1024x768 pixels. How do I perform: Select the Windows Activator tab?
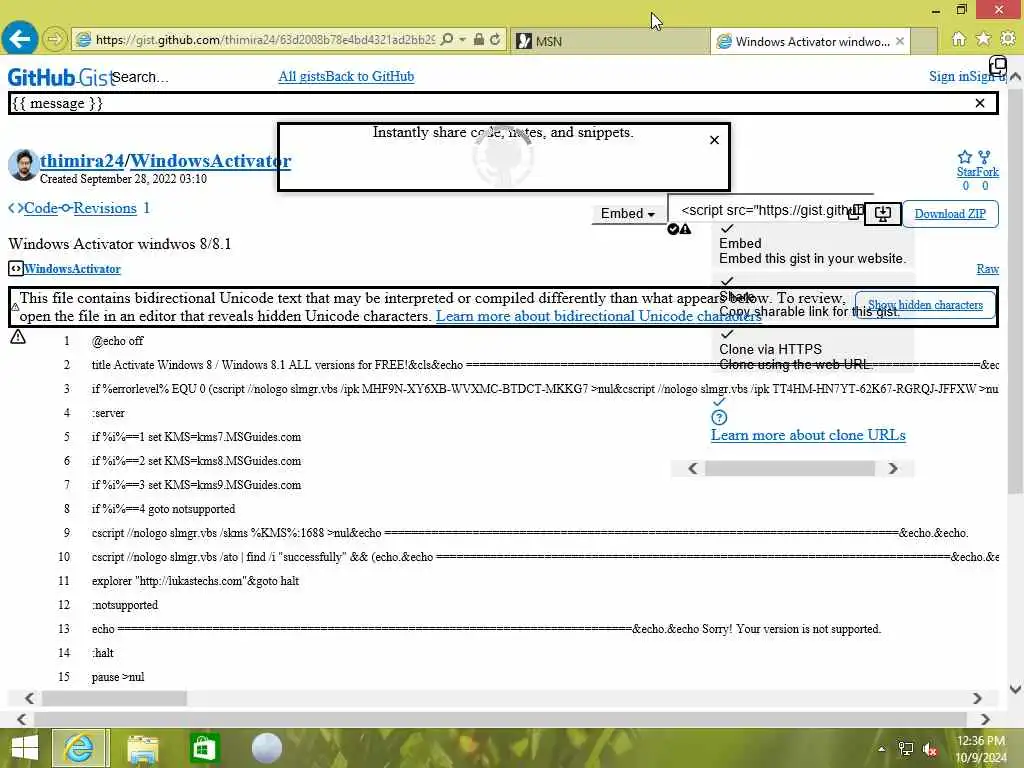(810, 41)
